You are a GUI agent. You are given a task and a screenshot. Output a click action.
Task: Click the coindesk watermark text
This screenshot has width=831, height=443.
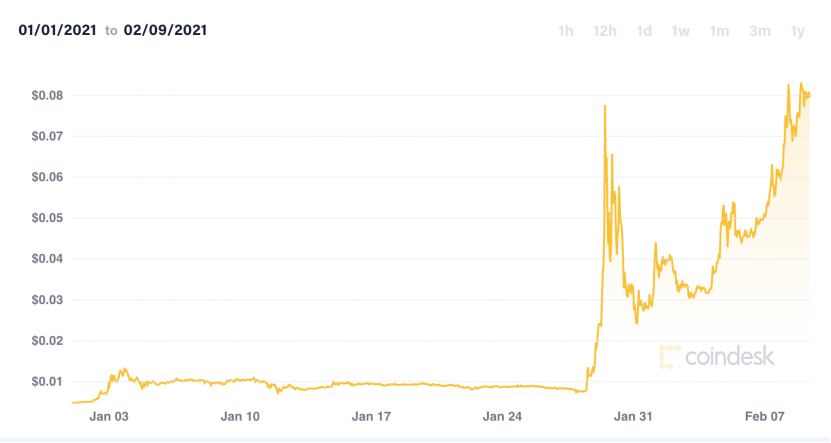pos(730,356)
